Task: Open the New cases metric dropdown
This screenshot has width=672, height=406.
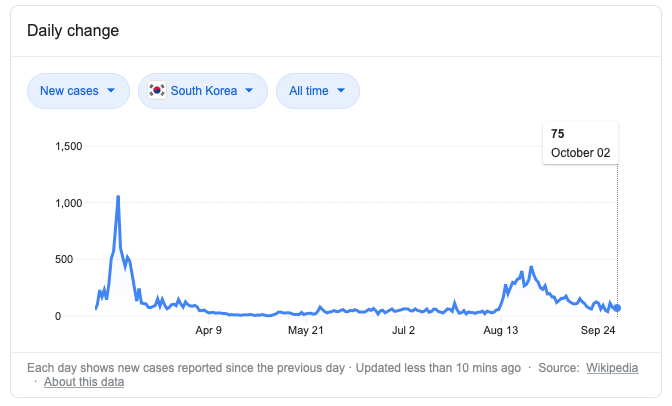Action: (x=78, y=91)
